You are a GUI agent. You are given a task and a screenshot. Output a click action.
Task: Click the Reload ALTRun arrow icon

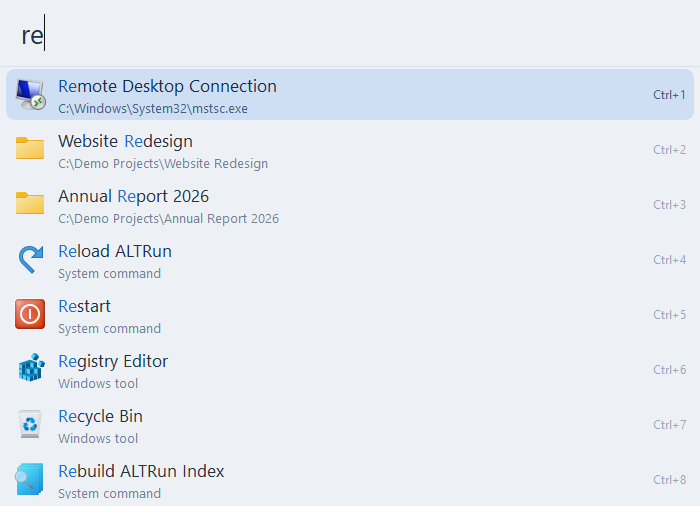click(x=30, y=259)
